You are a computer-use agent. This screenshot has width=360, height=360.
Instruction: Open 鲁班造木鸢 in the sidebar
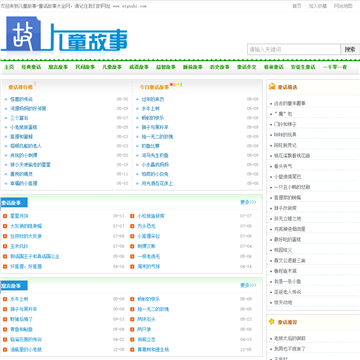[x=285, y=271]
